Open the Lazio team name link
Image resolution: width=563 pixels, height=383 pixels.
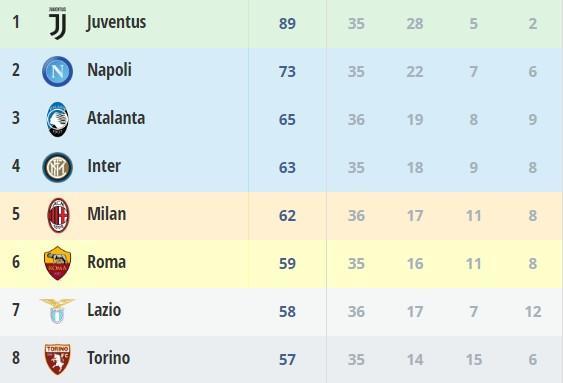pos(104,310)
